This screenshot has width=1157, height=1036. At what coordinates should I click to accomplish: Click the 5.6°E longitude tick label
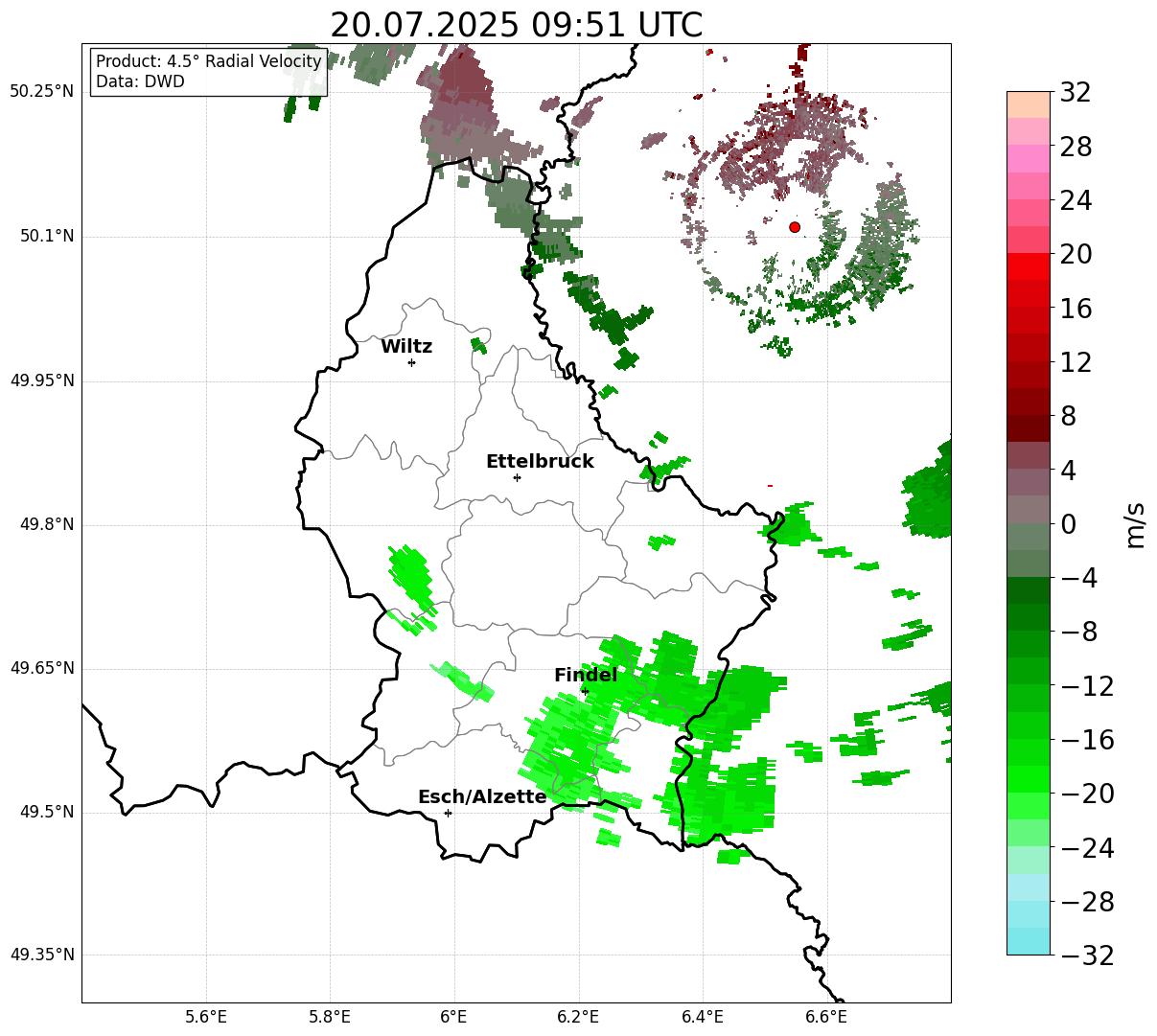pyautogui.click(x=206, y=1017)
